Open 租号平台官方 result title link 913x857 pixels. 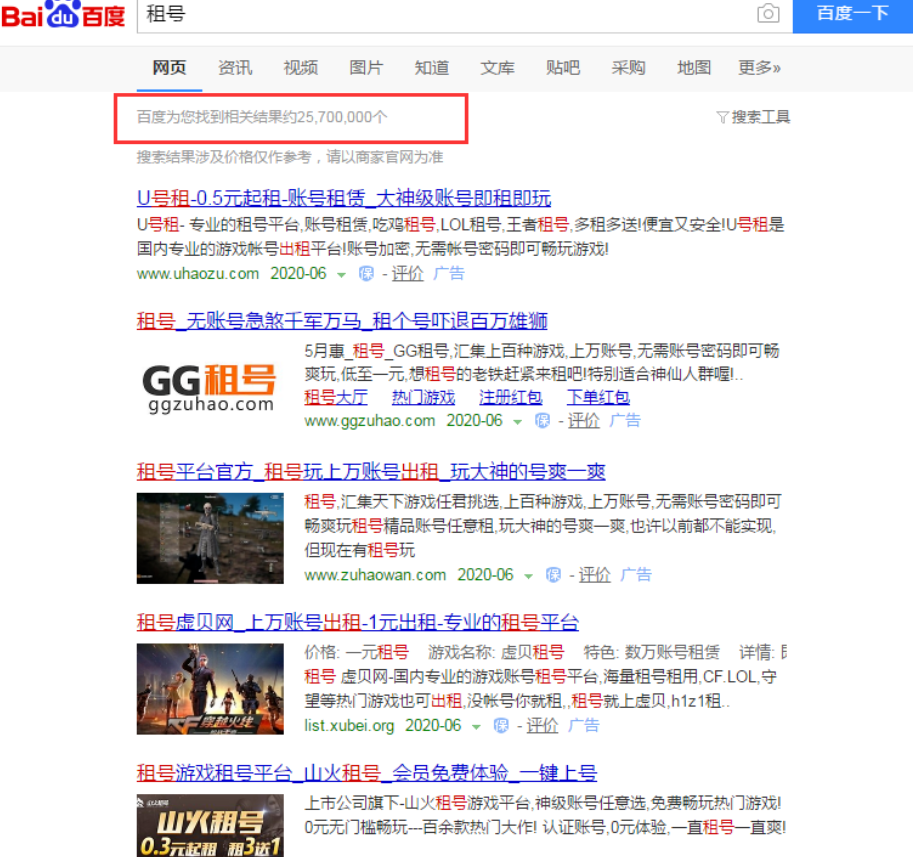tap(371, 472)
